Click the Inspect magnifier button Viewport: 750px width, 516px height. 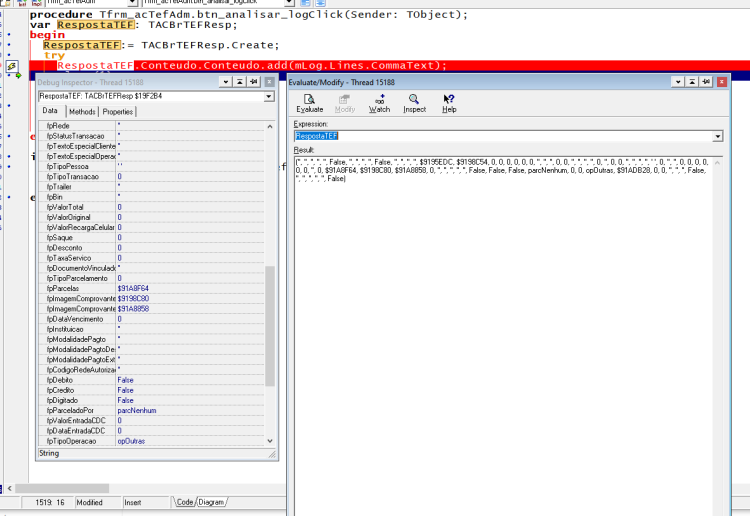414,103
